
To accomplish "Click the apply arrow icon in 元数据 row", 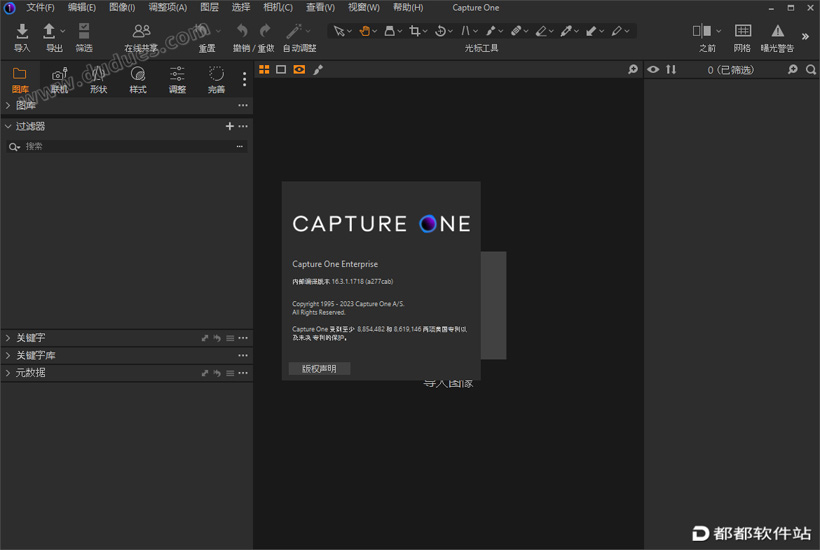I will [217, 373].
